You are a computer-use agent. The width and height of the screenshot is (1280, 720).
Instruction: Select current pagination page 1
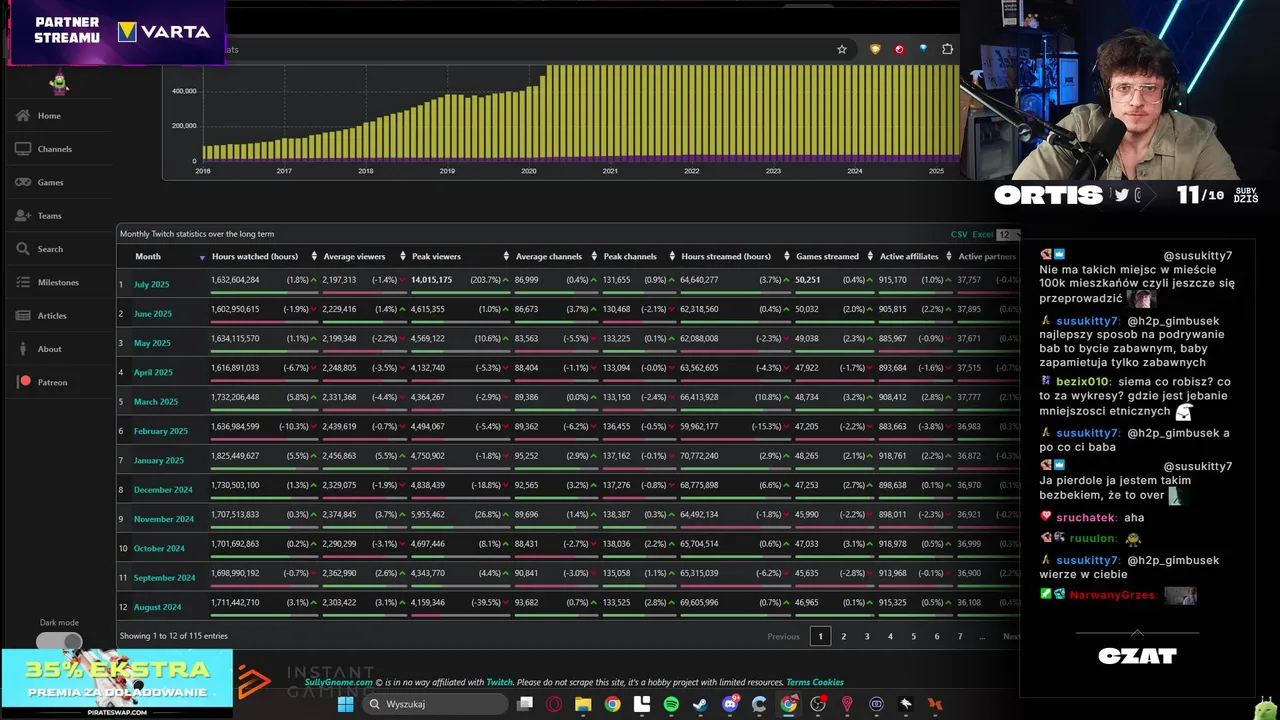[820, 636]
